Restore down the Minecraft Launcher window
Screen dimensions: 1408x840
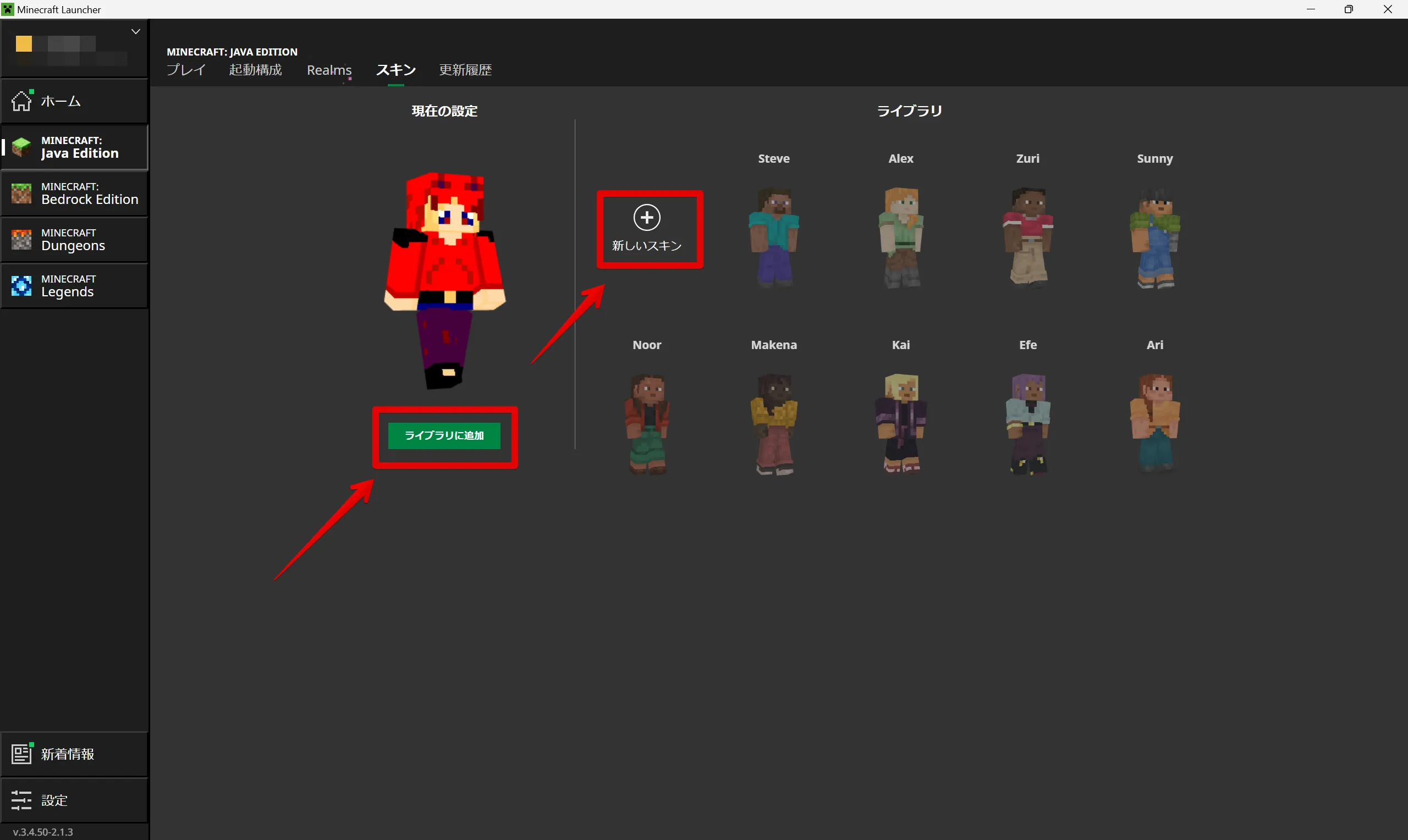(1349, 10)
